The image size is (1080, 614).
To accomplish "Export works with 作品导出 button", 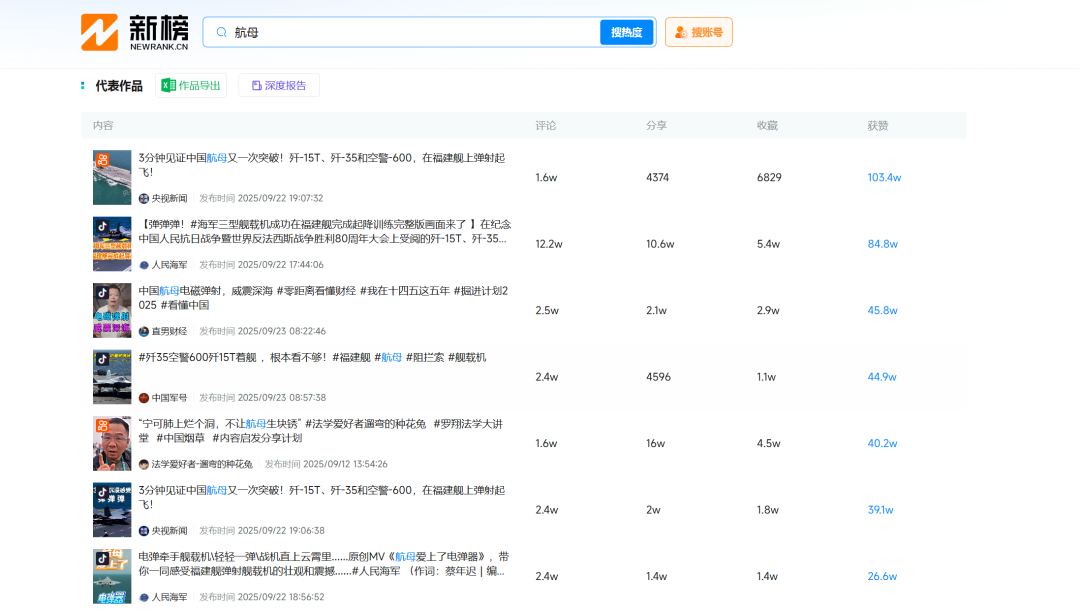I will (191, 86).
